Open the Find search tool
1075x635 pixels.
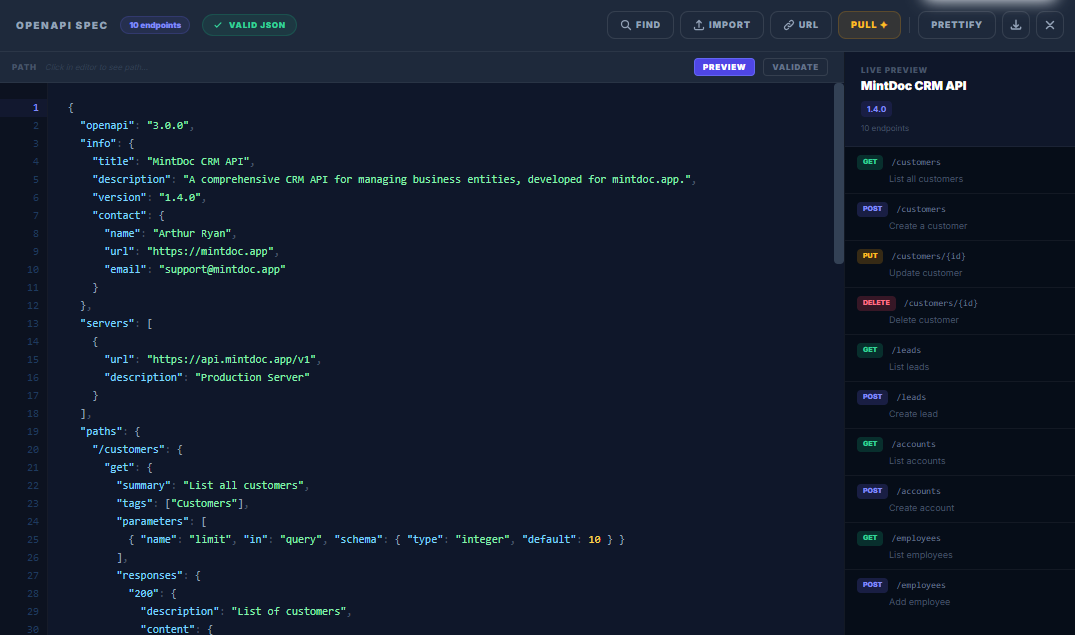640,24
